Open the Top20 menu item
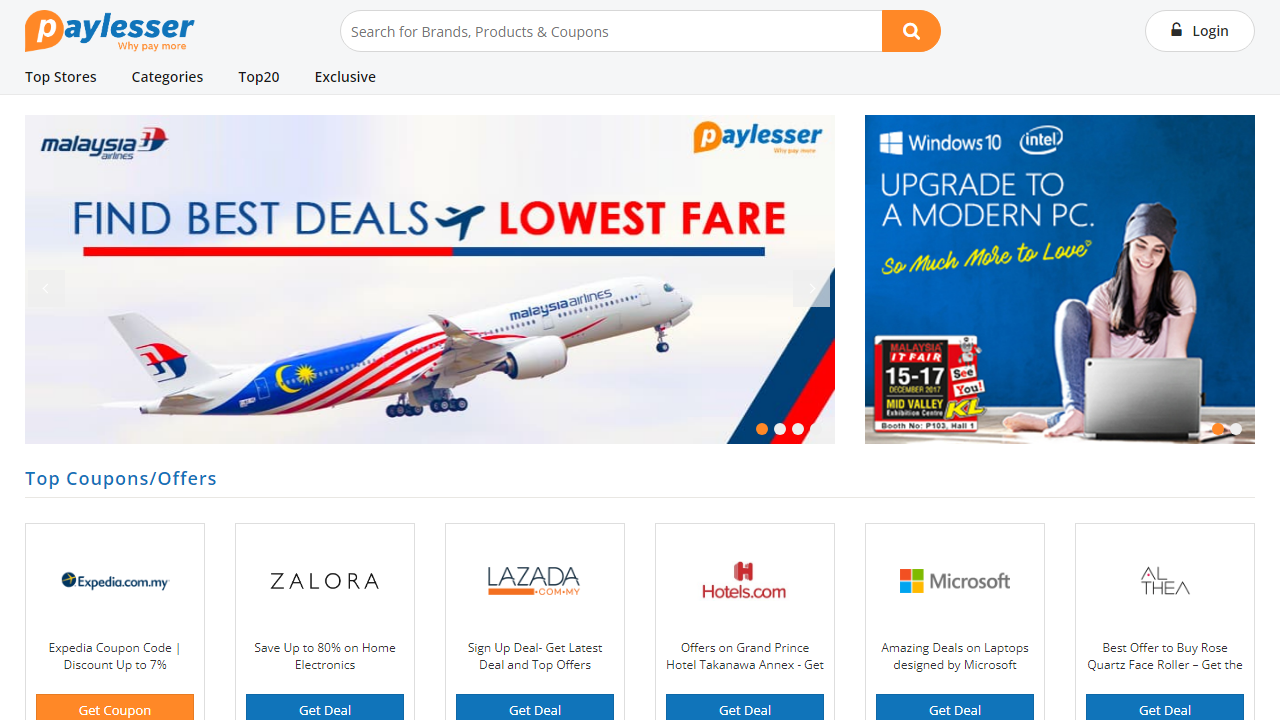 (259, 77)
